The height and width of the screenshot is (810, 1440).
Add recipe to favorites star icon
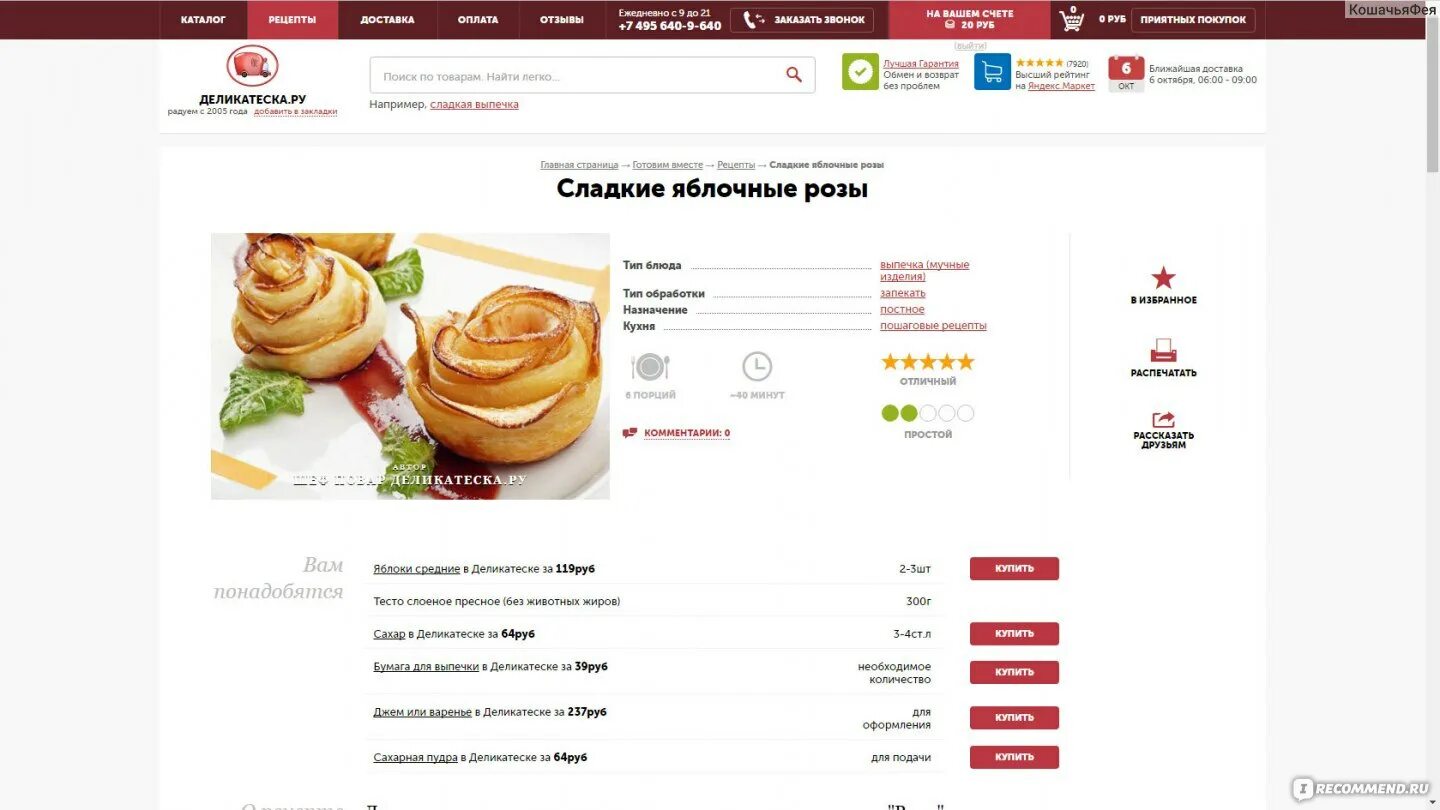pos(1163,278)
